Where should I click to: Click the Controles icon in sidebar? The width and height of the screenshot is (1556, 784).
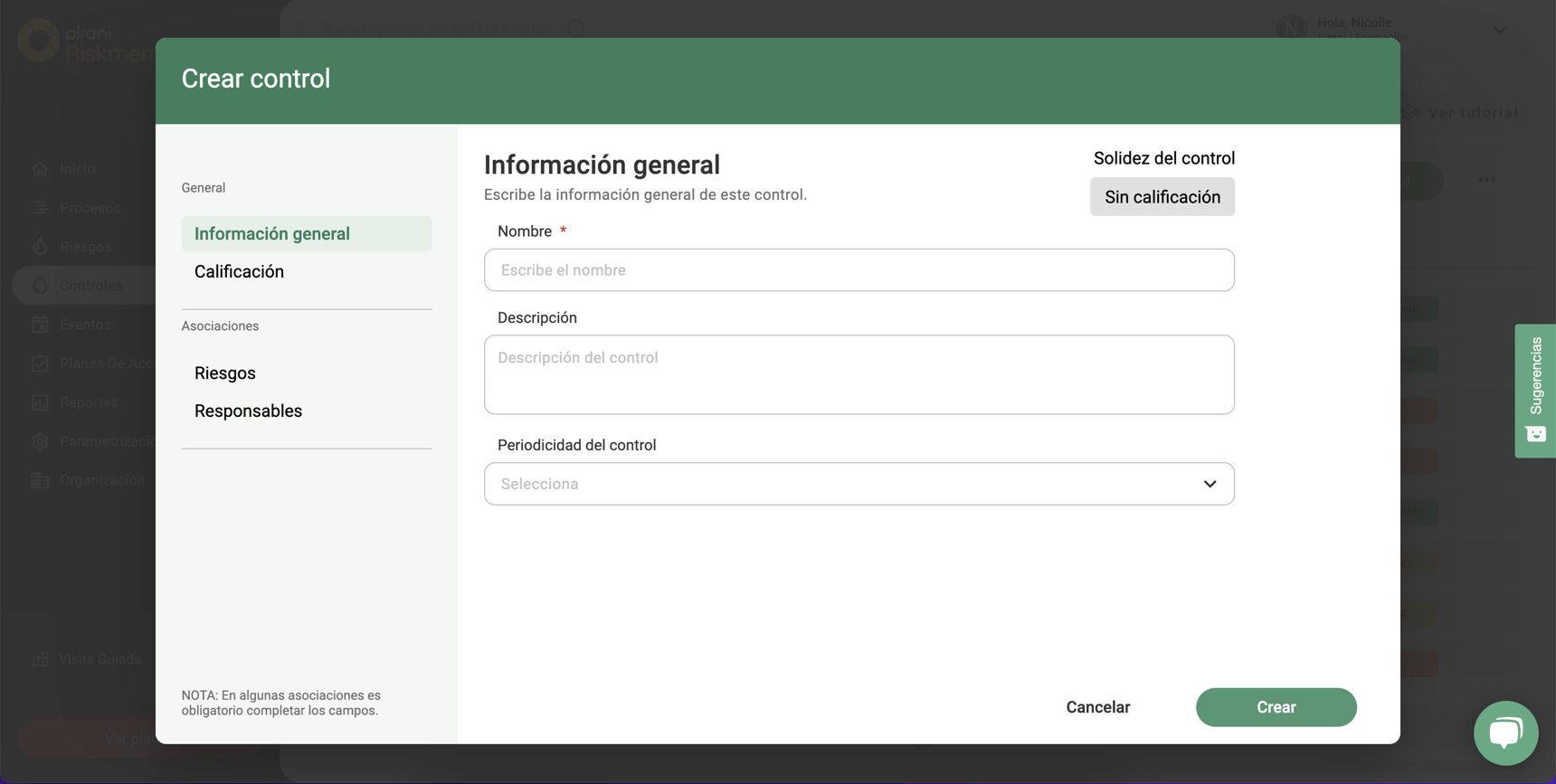pyautogui.click(x=40, y=286)
